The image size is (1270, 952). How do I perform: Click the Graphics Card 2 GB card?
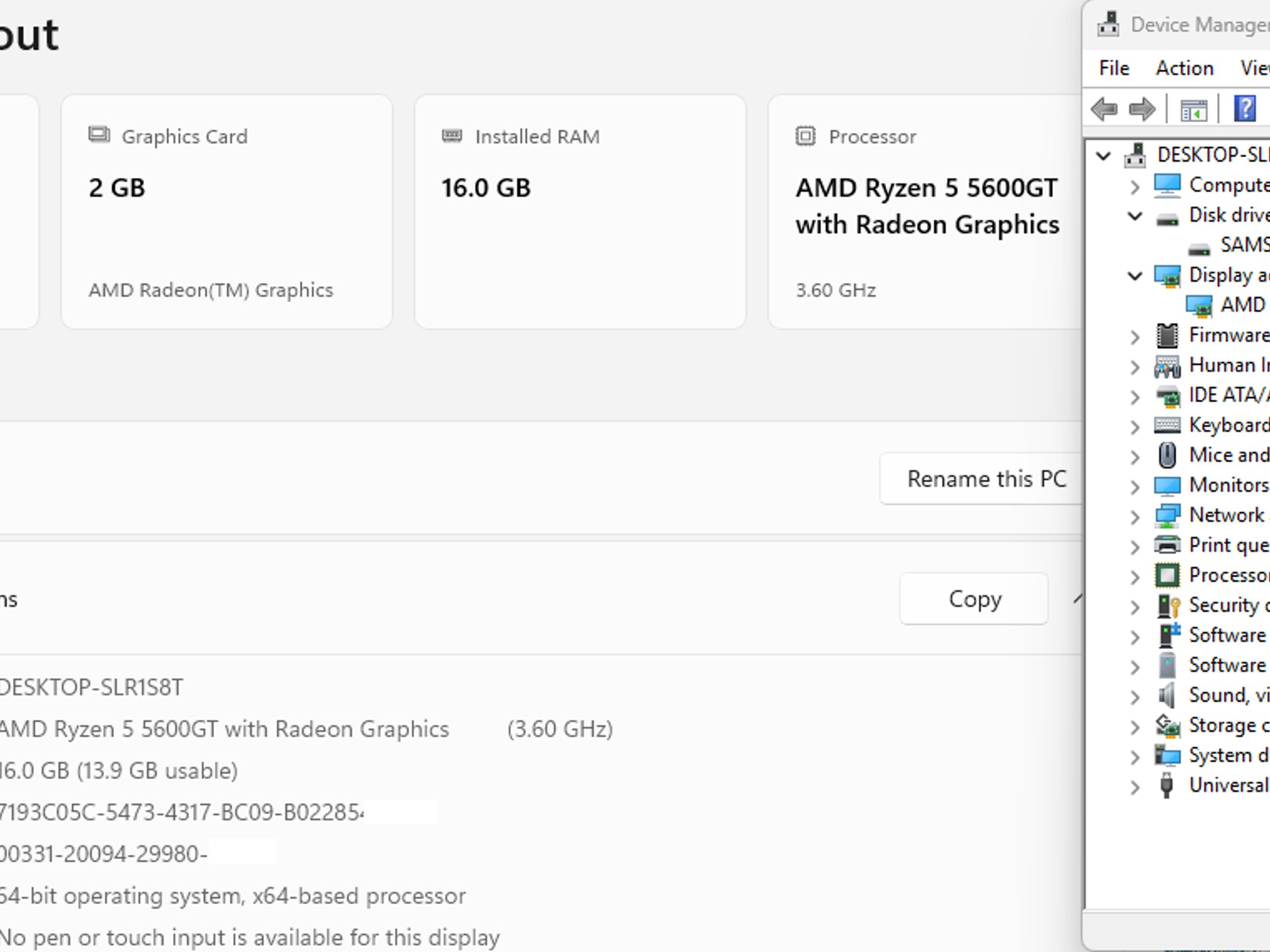[x=227, y=211]
